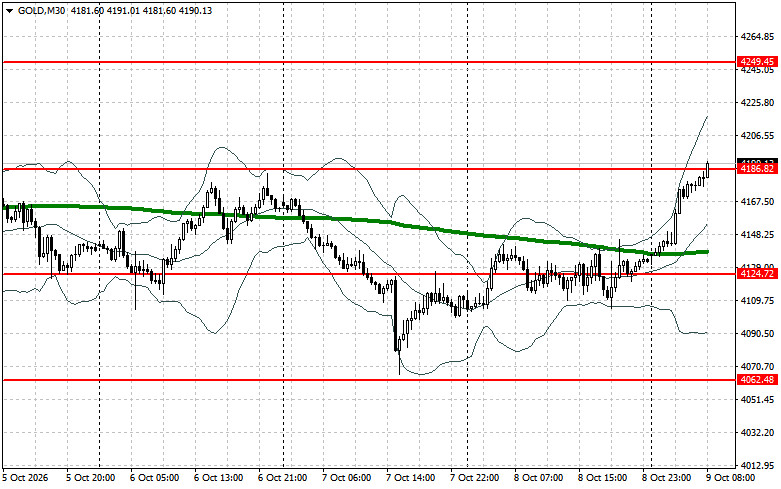The width and height of the screenshot is (781, 489).
Task: Click the 4070.70 price axis value
Action: [x=758, y=367]
